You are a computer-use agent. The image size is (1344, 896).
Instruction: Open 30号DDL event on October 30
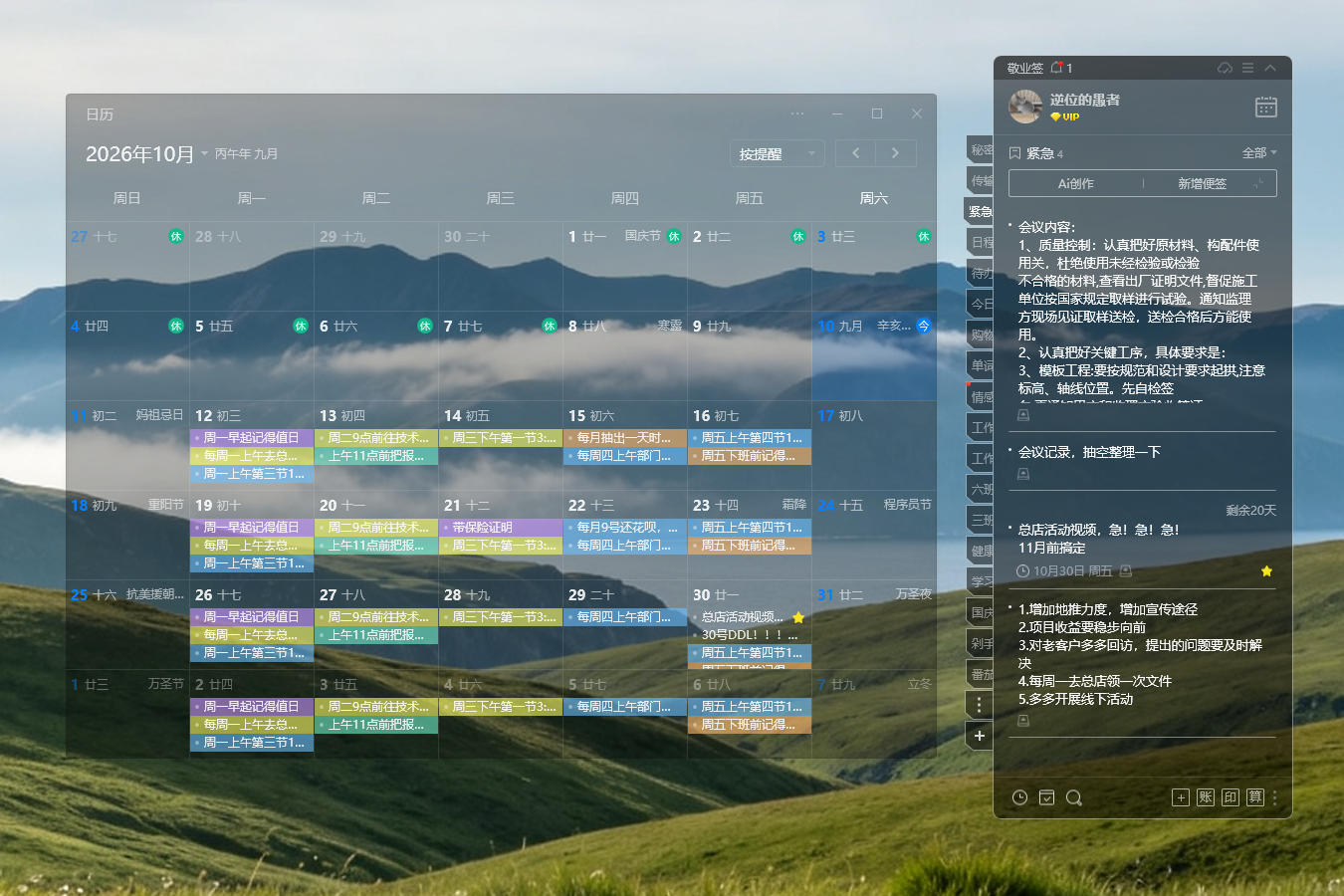(750, 635)
